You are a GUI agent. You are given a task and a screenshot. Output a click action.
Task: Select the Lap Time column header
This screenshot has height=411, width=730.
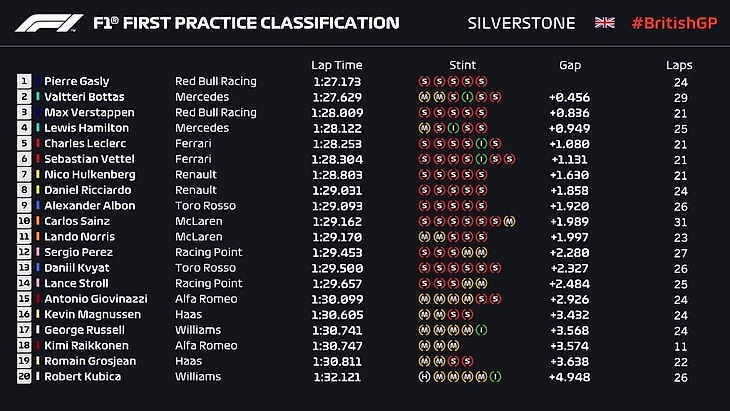point(336,65)
